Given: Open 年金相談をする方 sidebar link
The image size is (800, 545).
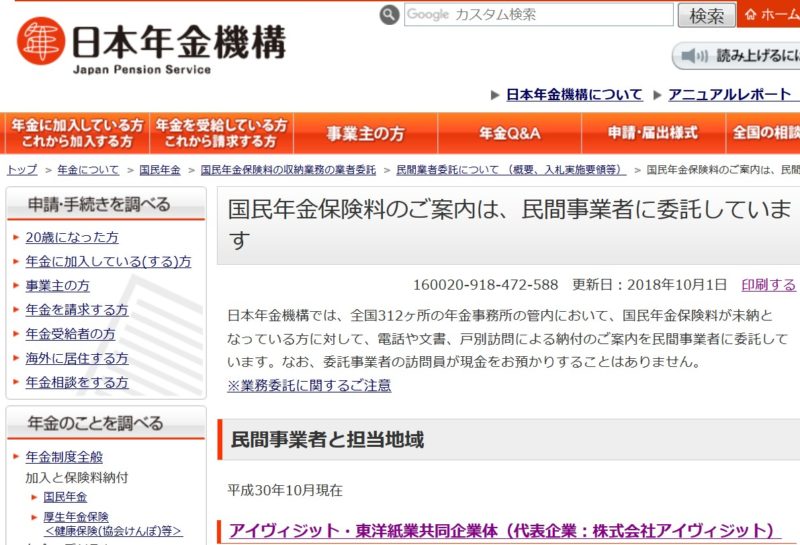Looking at the screenshot, I should (77, 382).
